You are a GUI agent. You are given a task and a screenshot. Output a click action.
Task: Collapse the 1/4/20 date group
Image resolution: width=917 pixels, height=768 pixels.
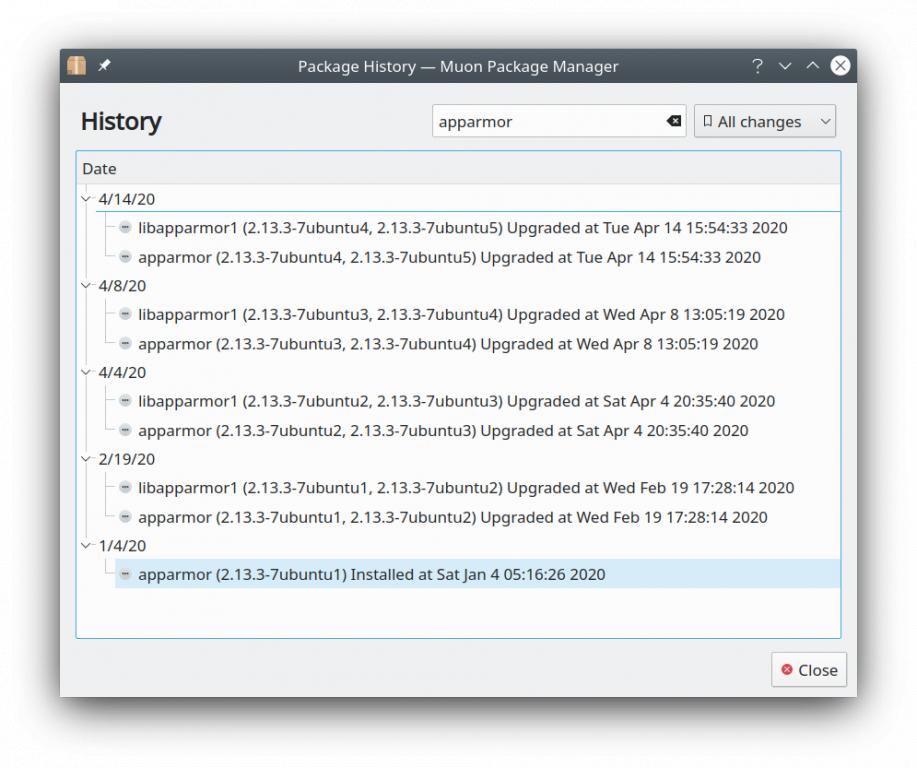(87, 547)
